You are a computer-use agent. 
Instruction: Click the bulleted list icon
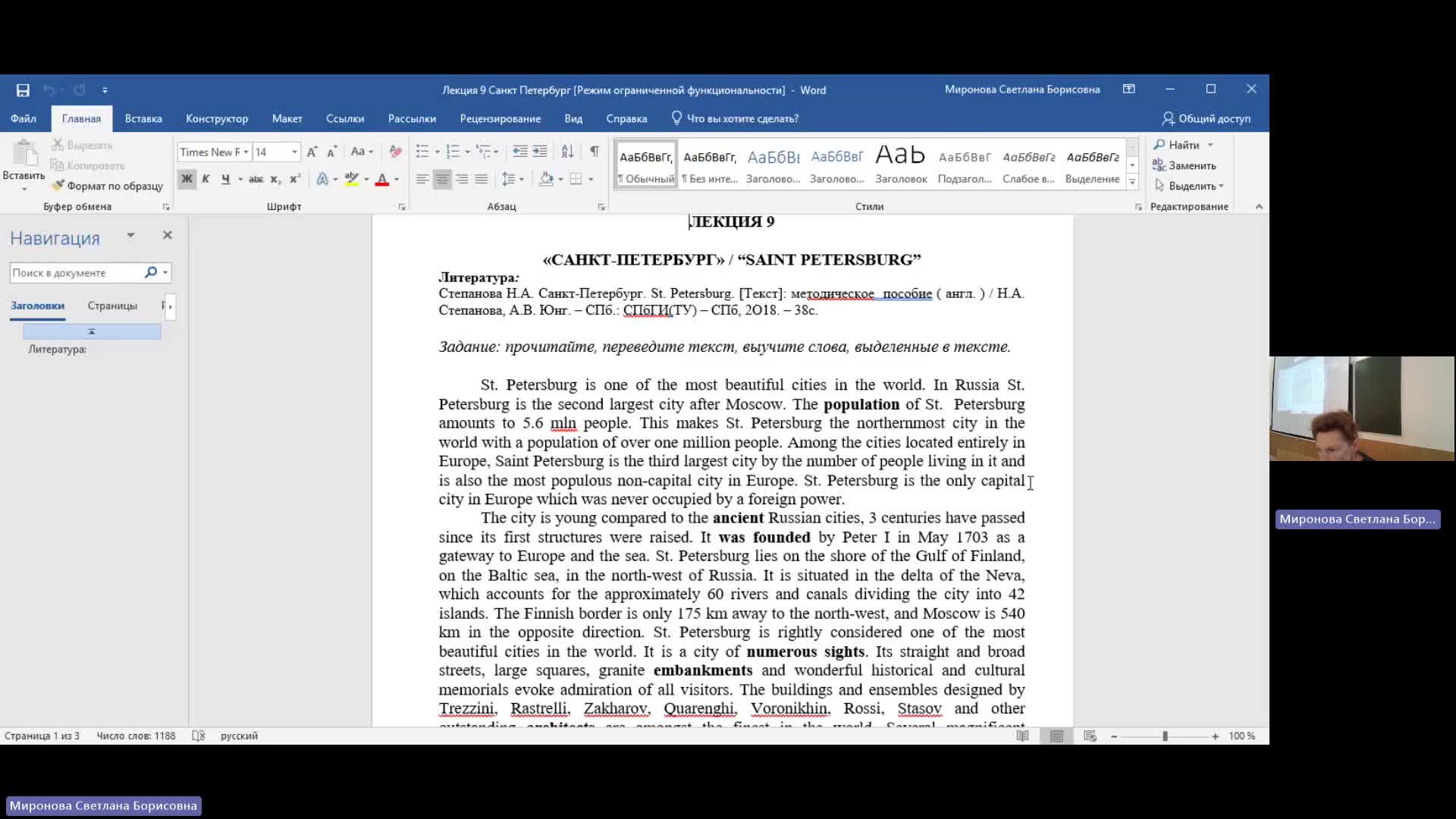pos(422,152)
